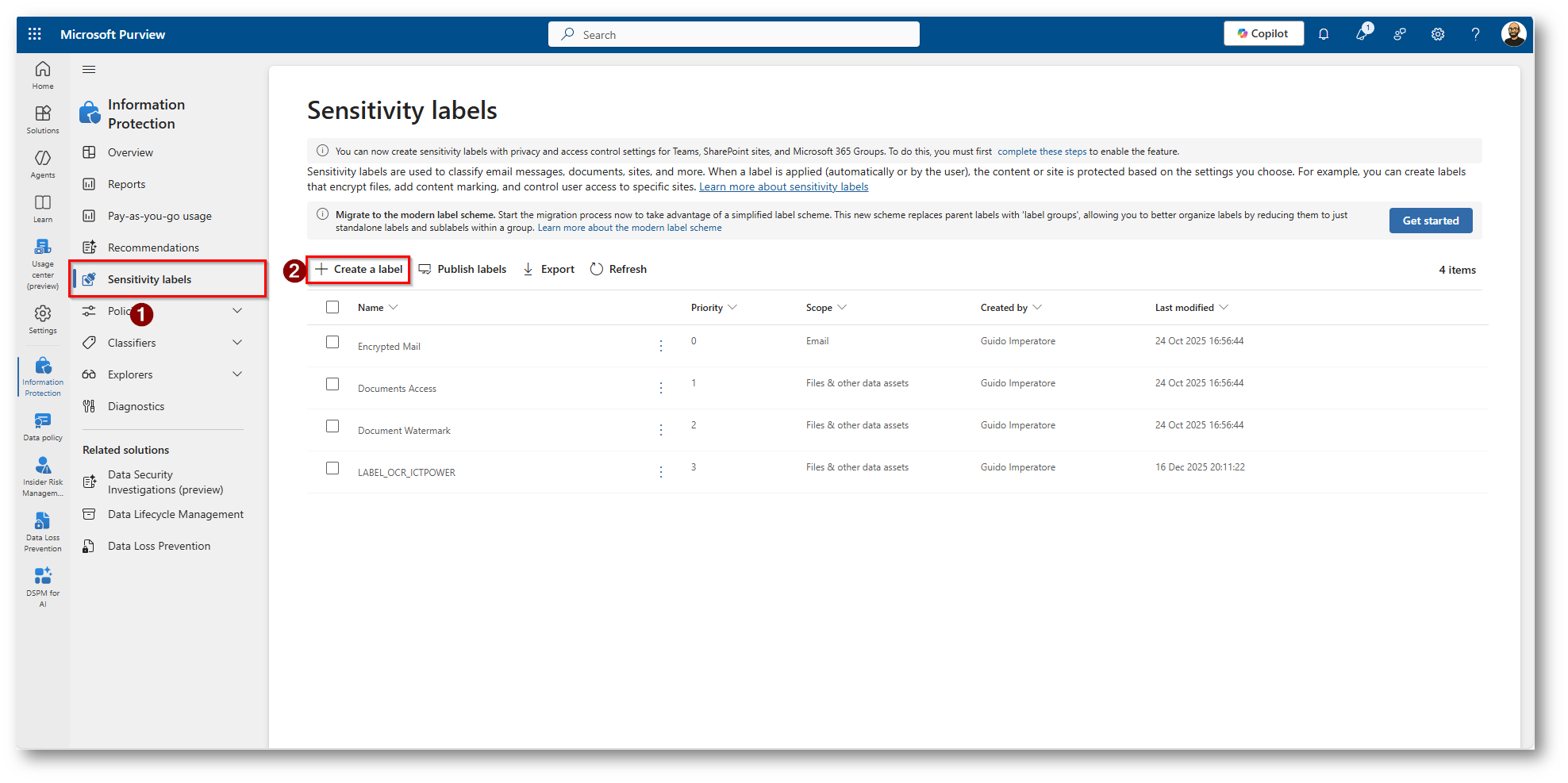Click the Get started button
This screenshot has height=783, width=1568.
tap(1431, 221)
